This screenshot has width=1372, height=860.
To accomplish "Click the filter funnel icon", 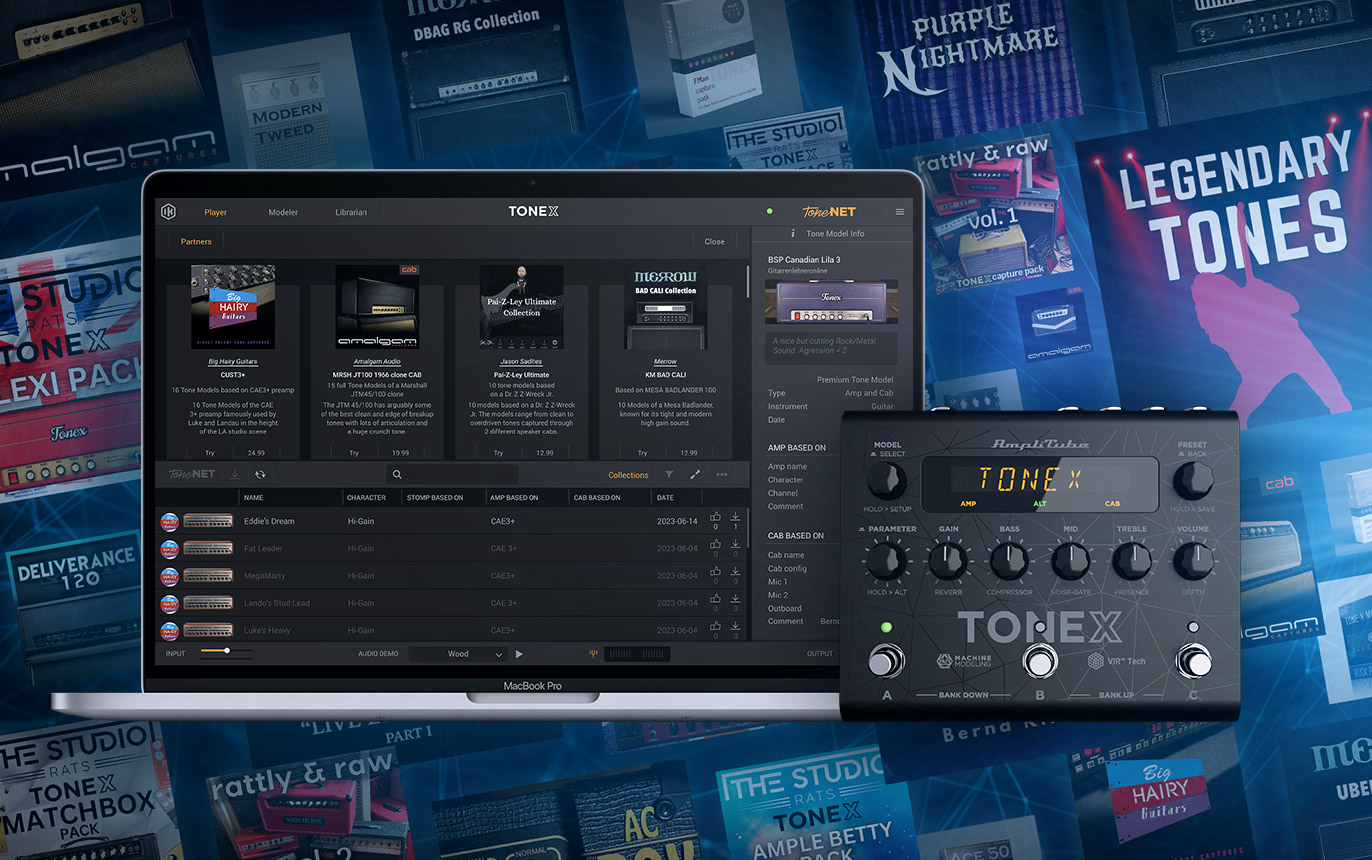I will (x=669, y=475).
